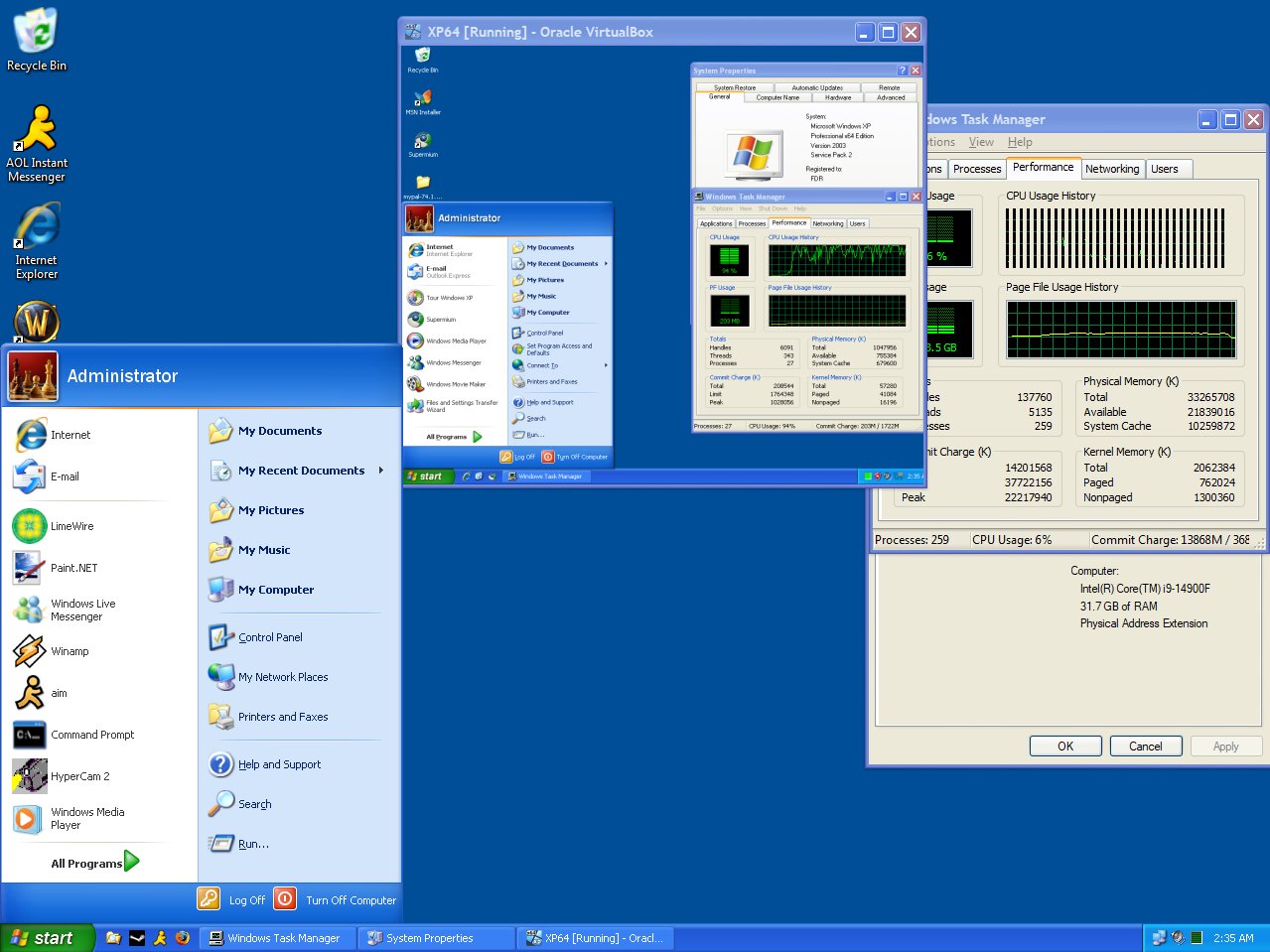This screenshot has height=952, width=1270.
Task: Click Log Off in the host Start menu
Action: tap(232, 899)
